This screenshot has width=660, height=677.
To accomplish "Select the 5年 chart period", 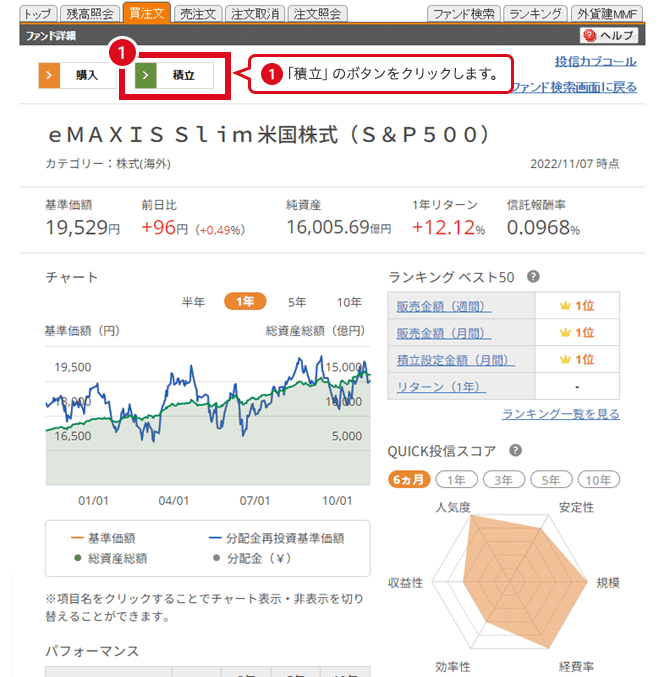I will tap(297, 302).
